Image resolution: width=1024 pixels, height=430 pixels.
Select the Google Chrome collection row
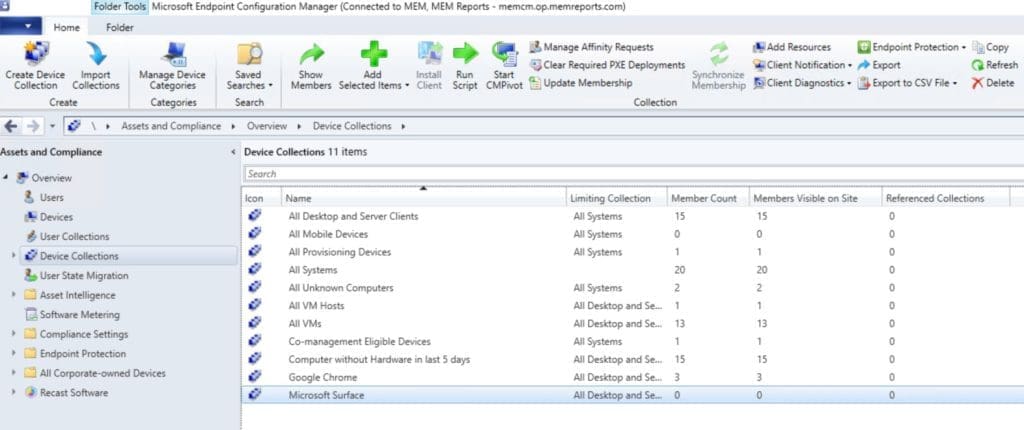tap(632, 377)
